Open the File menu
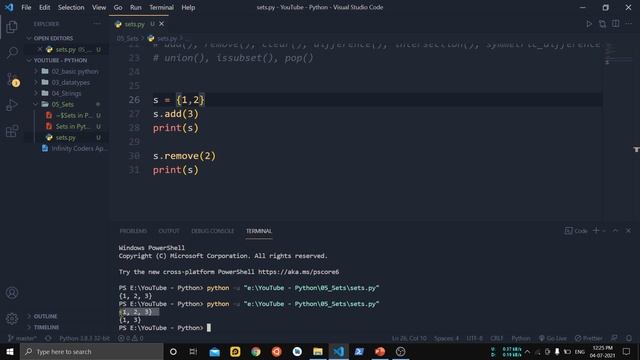Viewport: 640px width, 360px height. point(26,7)
